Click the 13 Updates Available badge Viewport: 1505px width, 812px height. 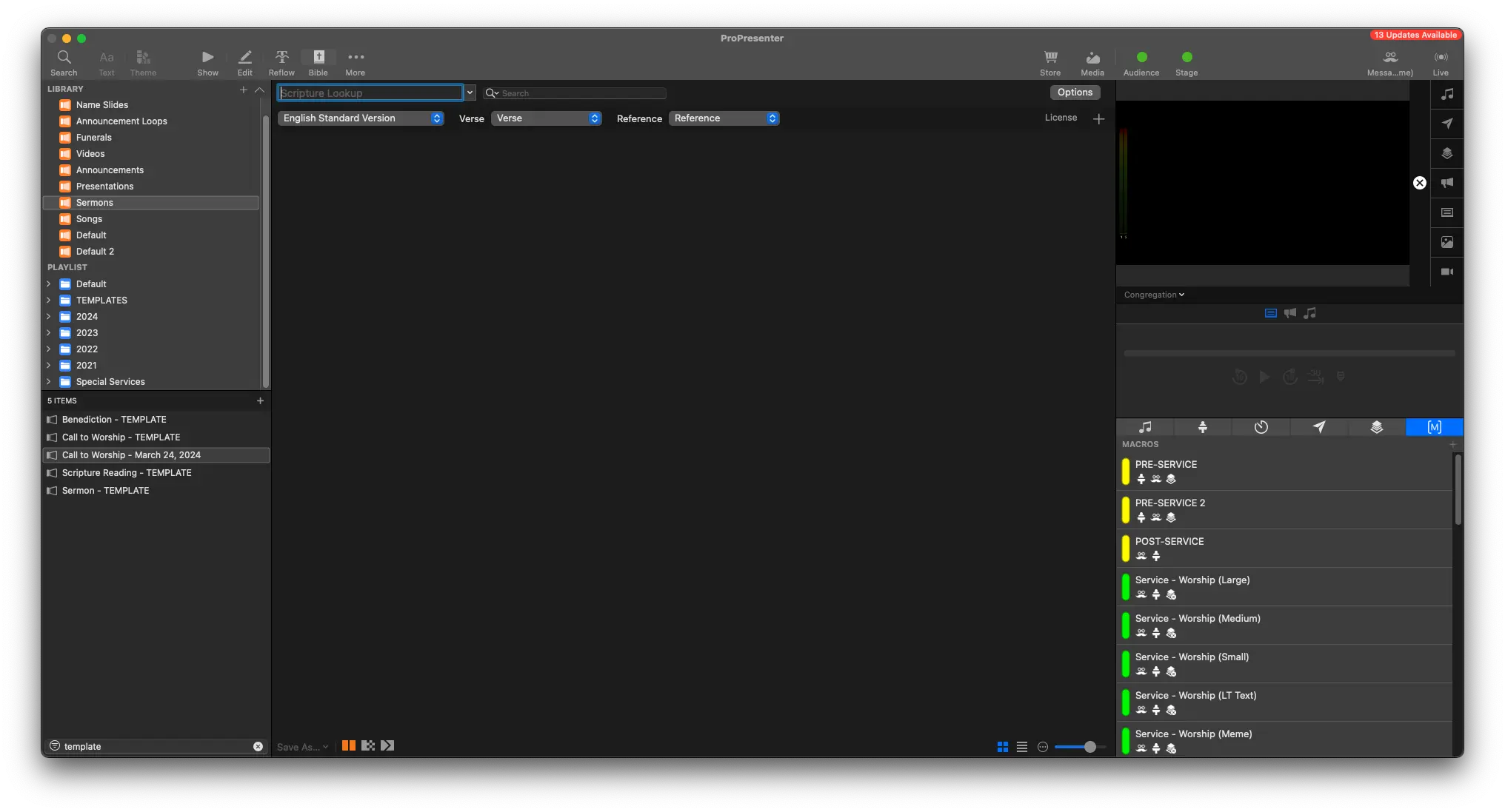coord(1415,35)
